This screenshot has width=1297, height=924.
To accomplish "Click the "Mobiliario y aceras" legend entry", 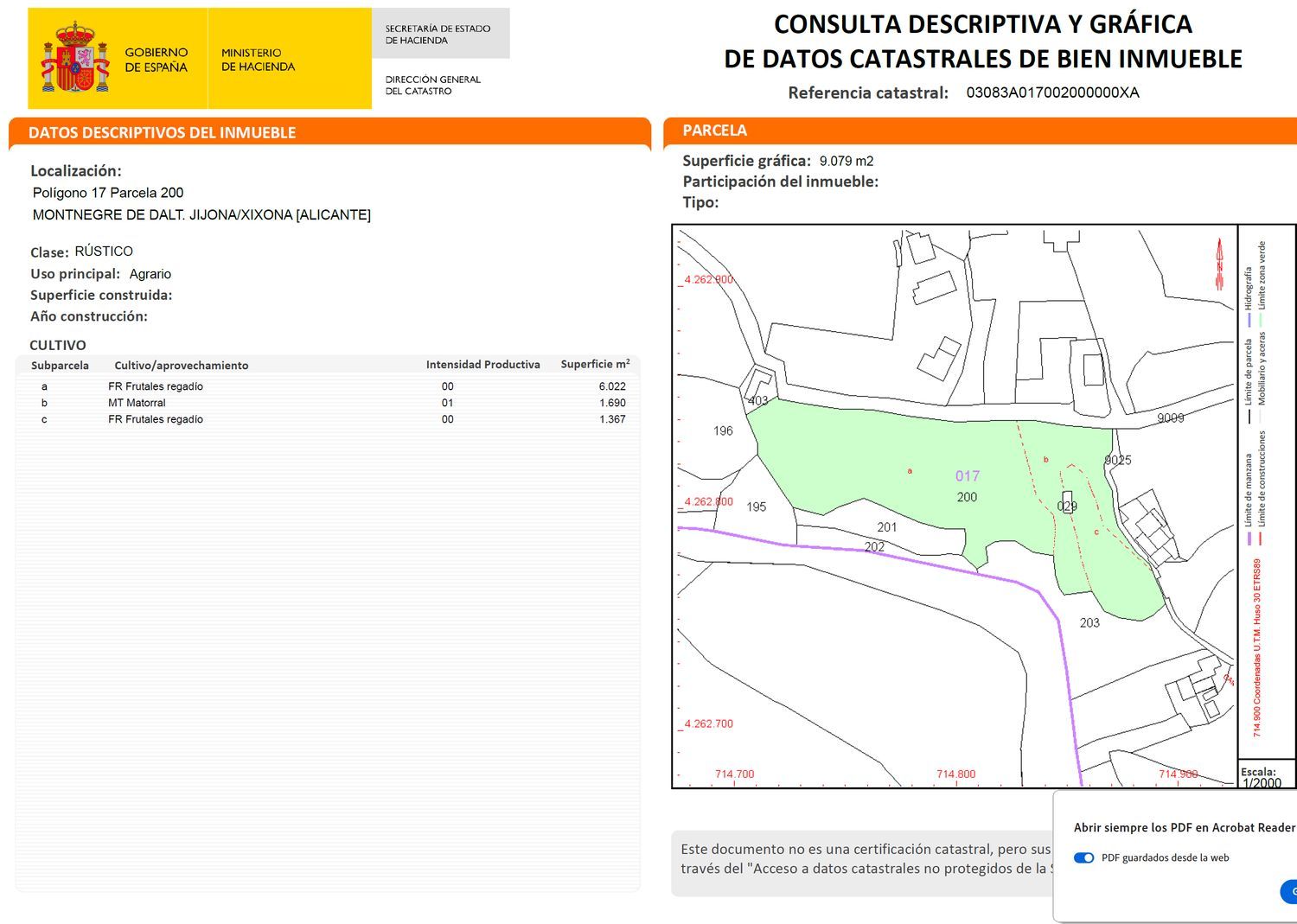I will click(1262, 378).
